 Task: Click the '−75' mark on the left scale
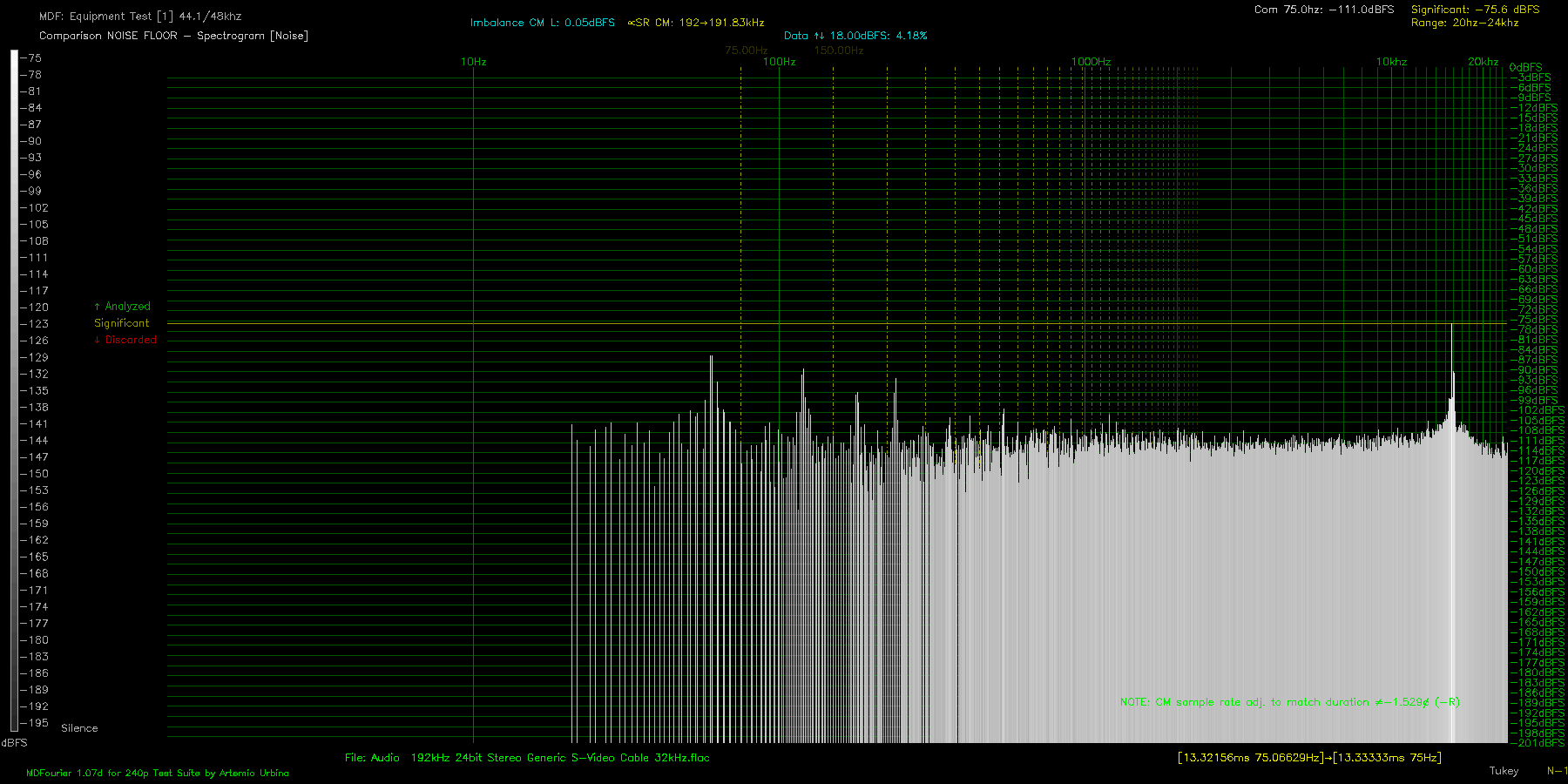pyautogui.click(x=32, y=58)
